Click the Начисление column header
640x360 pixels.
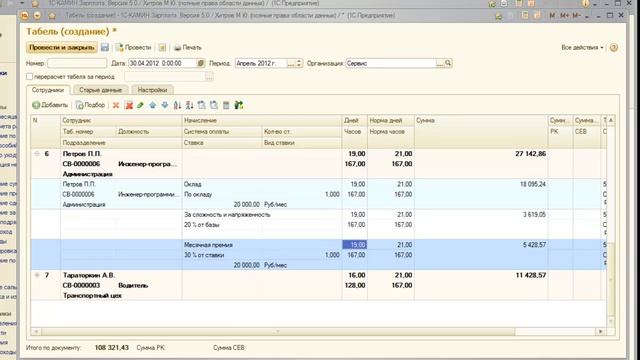point(262,120)
